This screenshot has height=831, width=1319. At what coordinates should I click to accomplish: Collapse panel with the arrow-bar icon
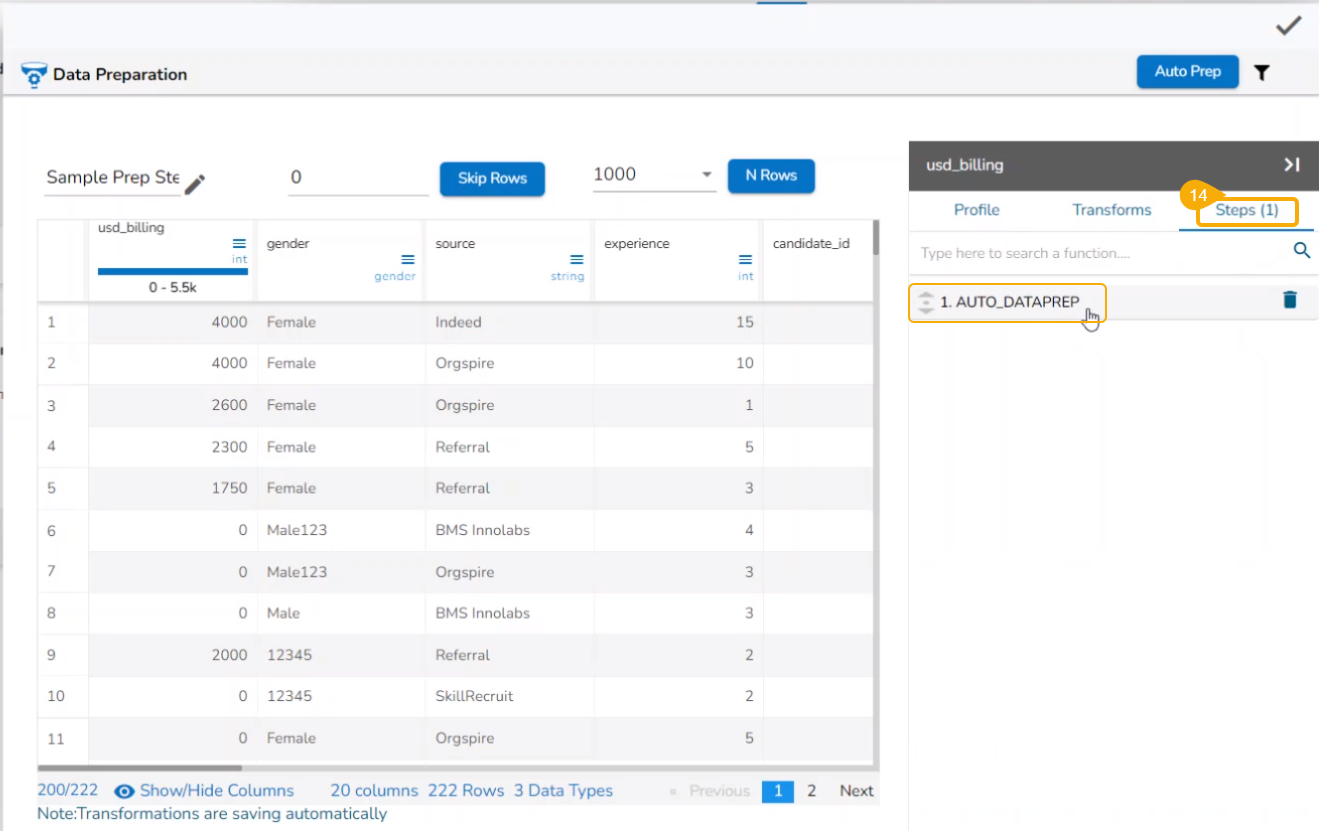1292,165
